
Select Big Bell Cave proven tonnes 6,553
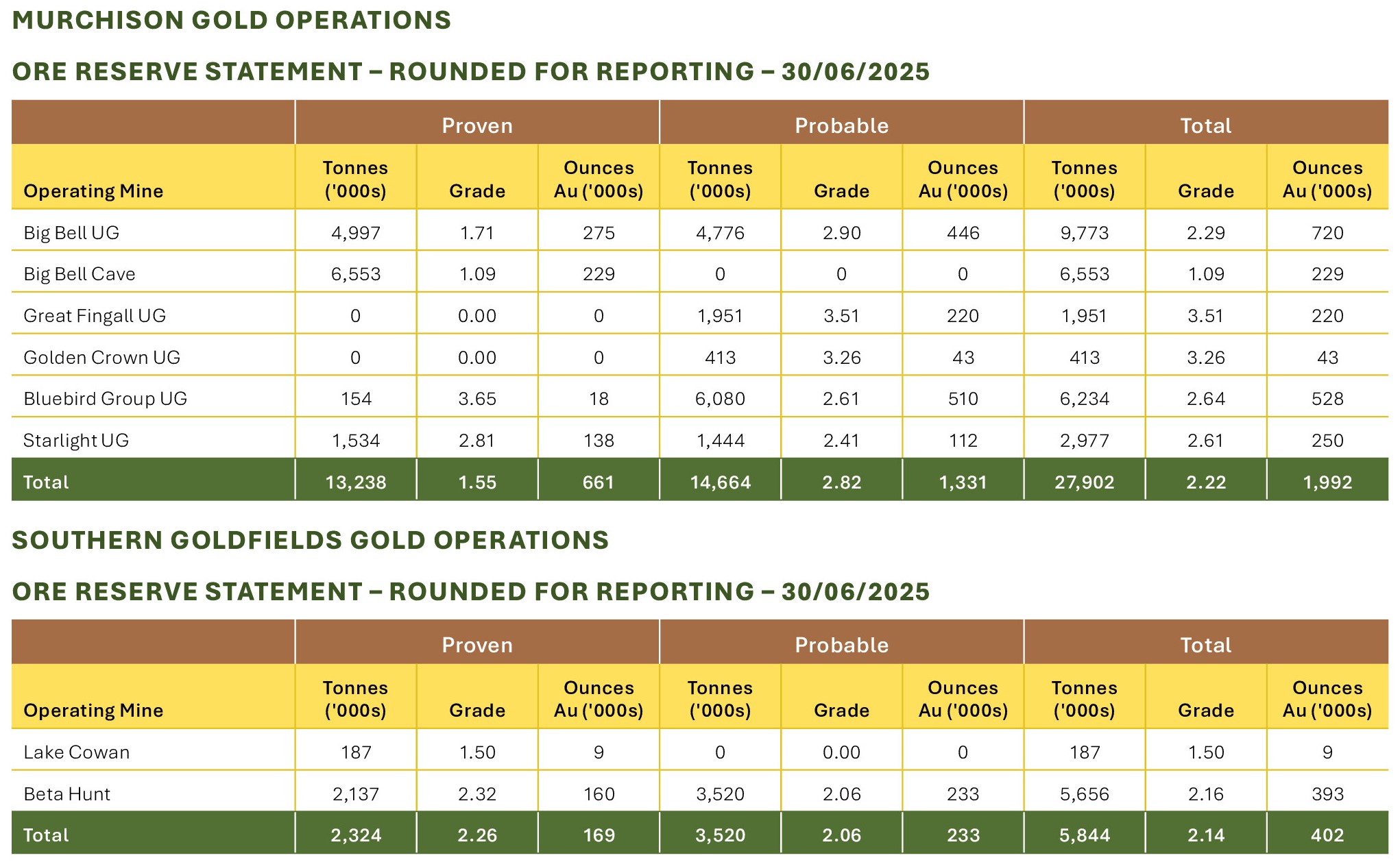(356, 274)
